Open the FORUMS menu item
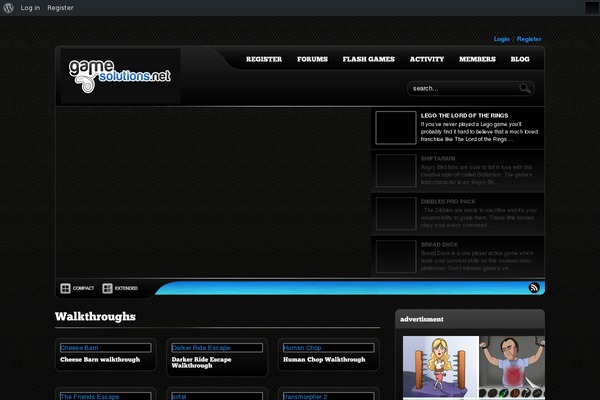 tap(312, 59)
